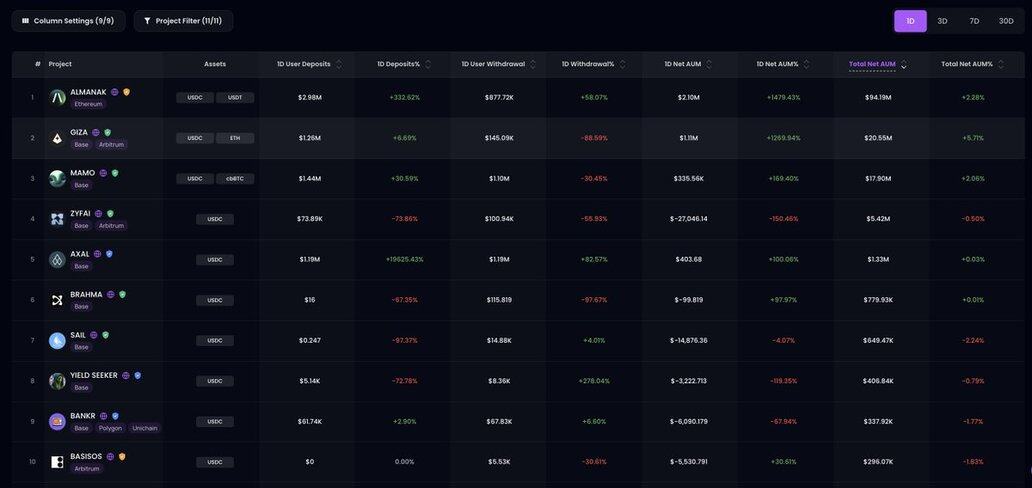1032x488 pixels.
Task: Click the ALMANAK project logo
Action: click(x=58, y=97)
